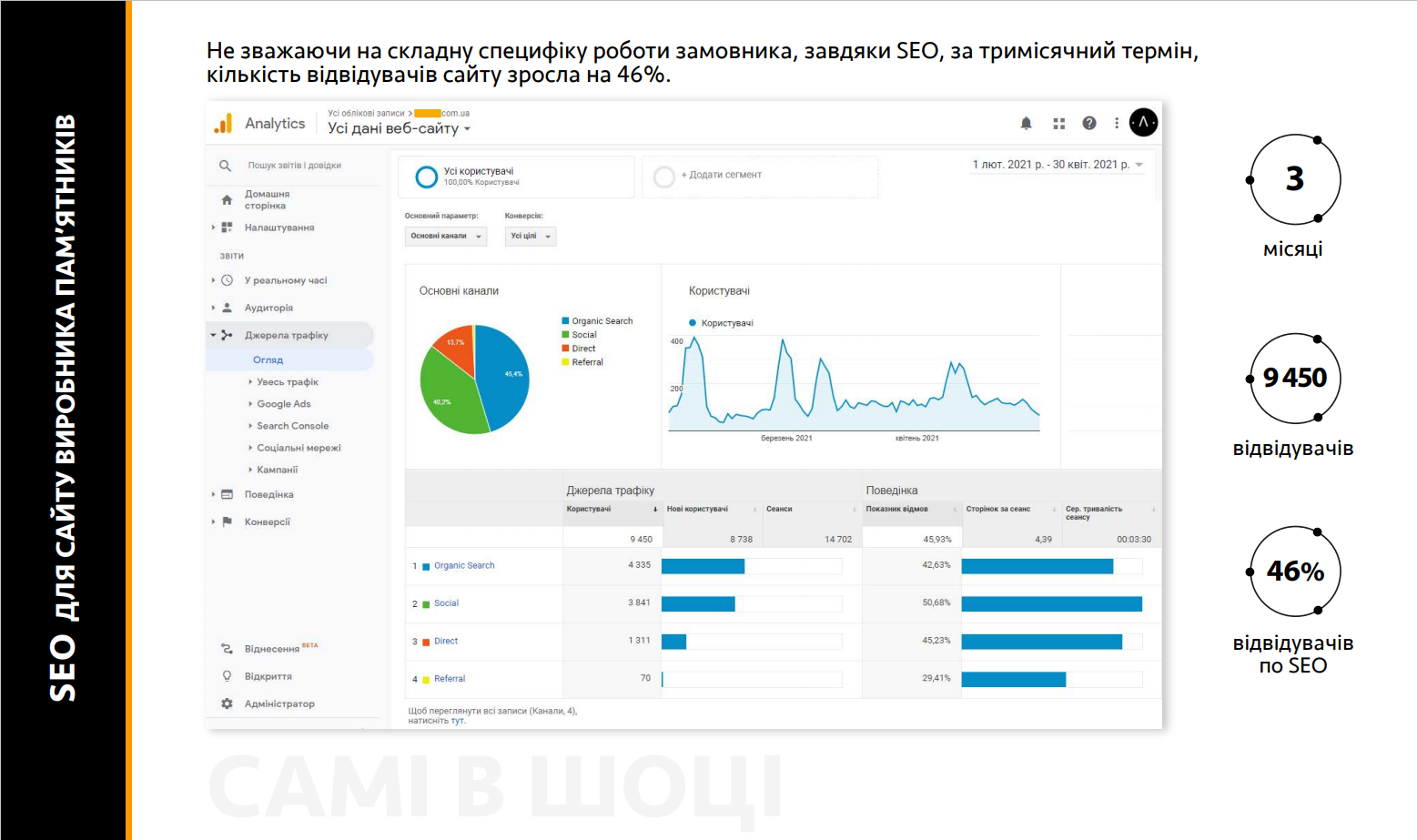Open the help question mark icon
The width and height of the screenshot is (1417, 840).
(x=1089, y=123)
